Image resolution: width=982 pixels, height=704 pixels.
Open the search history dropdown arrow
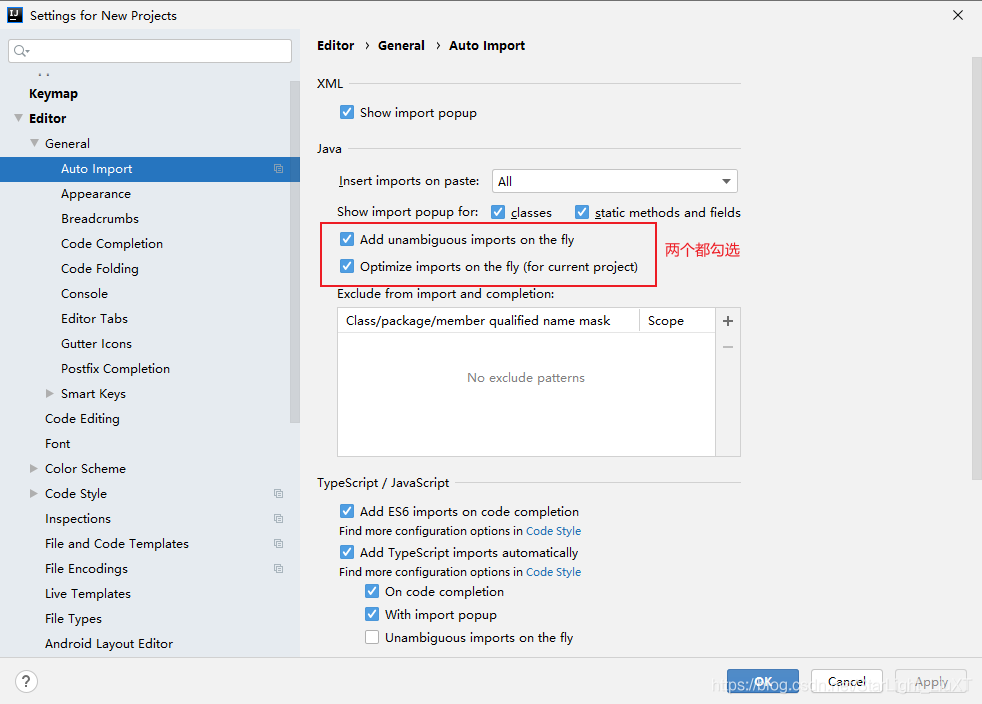[28, 51]
